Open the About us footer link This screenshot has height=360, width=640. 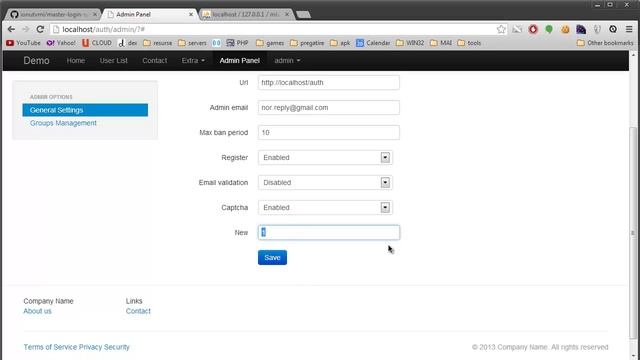37,311
